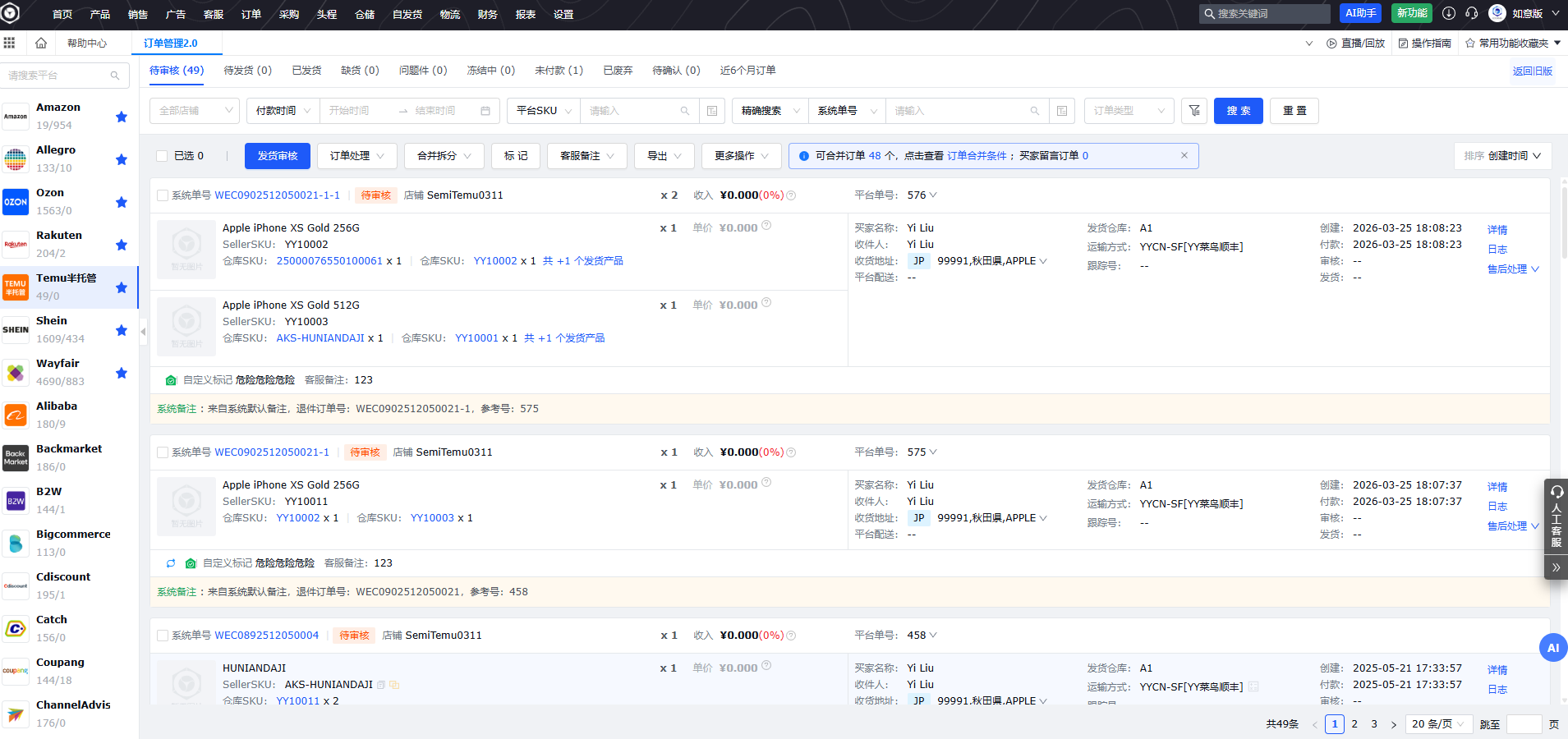Open the 物流 top menu
This screenshot has width=1568, height=739.
point(449,14)
